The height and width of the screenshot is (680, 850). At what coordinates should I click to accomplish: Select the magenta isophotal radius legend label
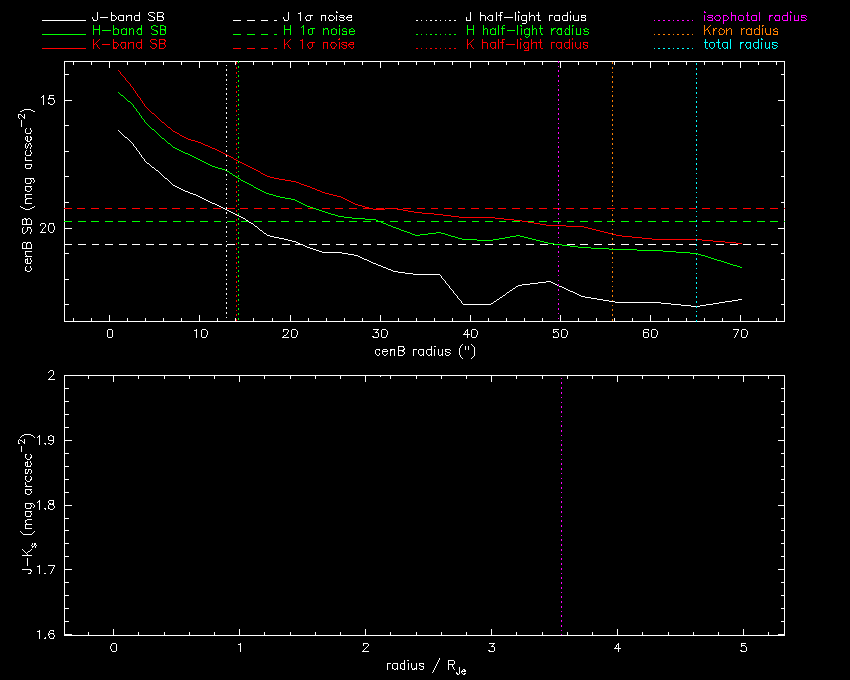point(753,18)
